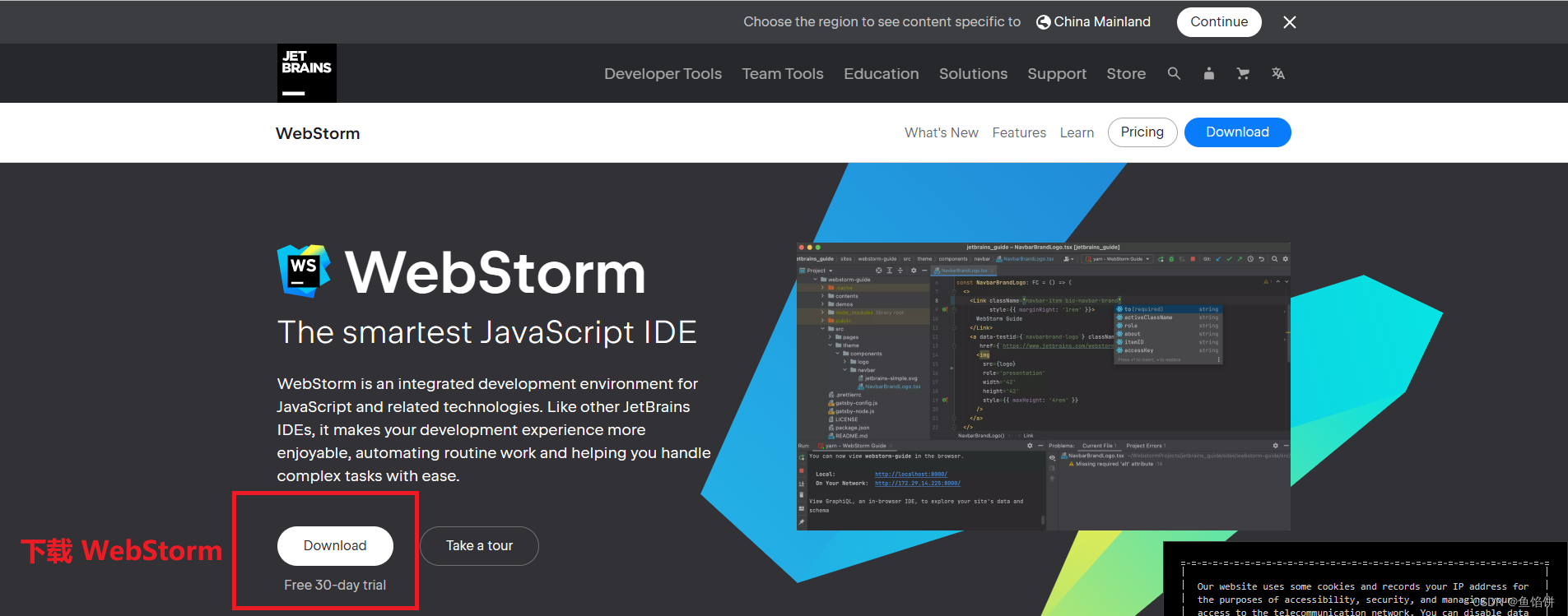The image size is (1568, 616).
Task: Click the globe icon beside China Mainland
Action: coord(1043,22)
